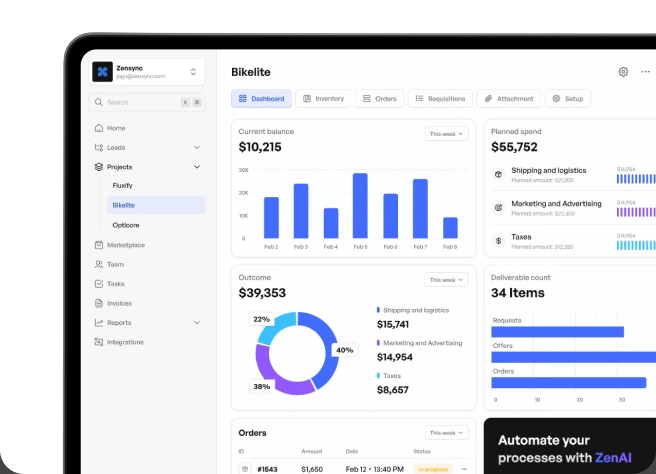656x474 pixels.
Task: Open the Reports chart icon
Action: tap(99, 323)
